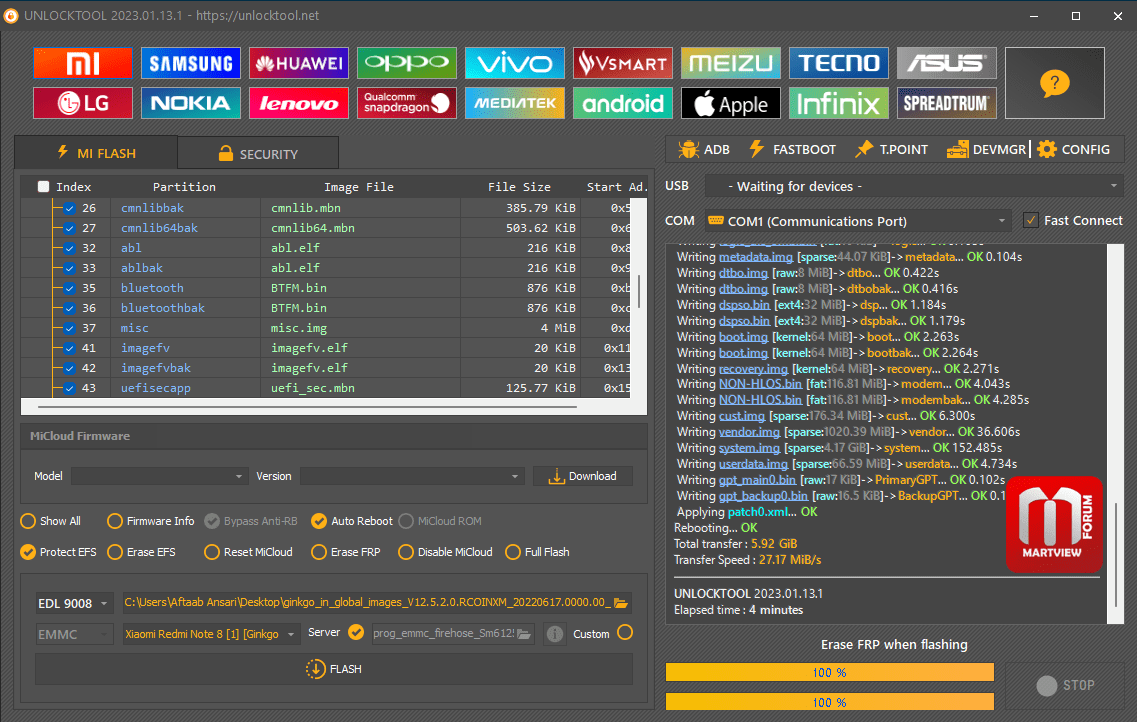Open the ASUS brand tile

(947, 63)
